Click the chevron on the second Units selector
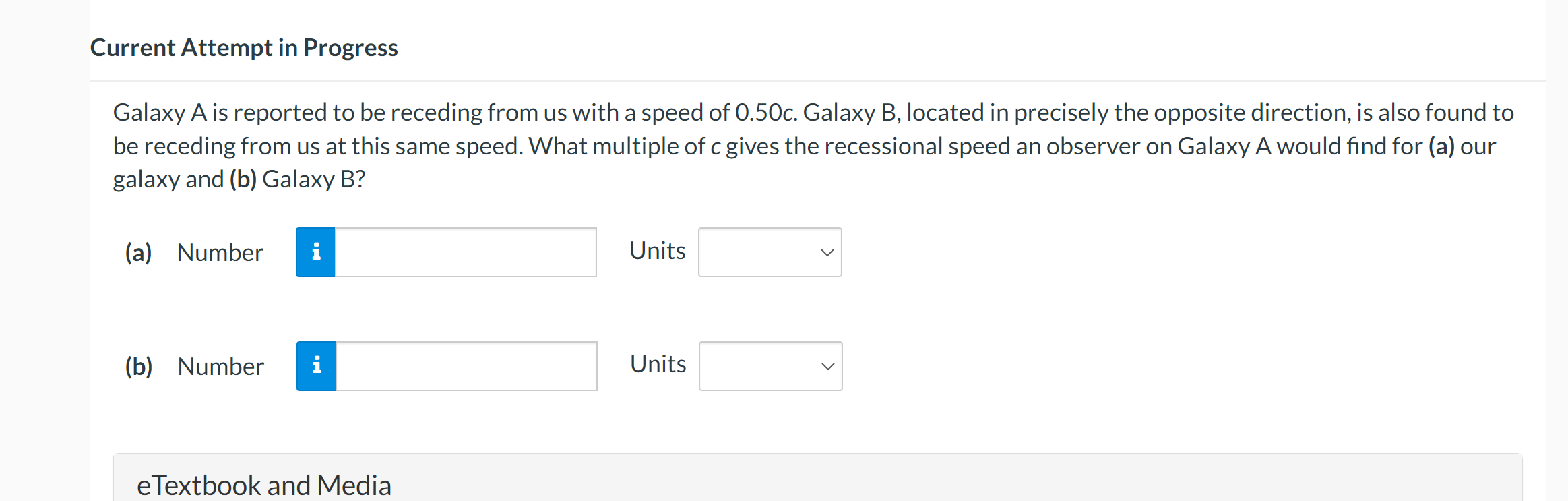Image resolution: width=1568 pixels, height=501 pixels. tap(827, 365)
